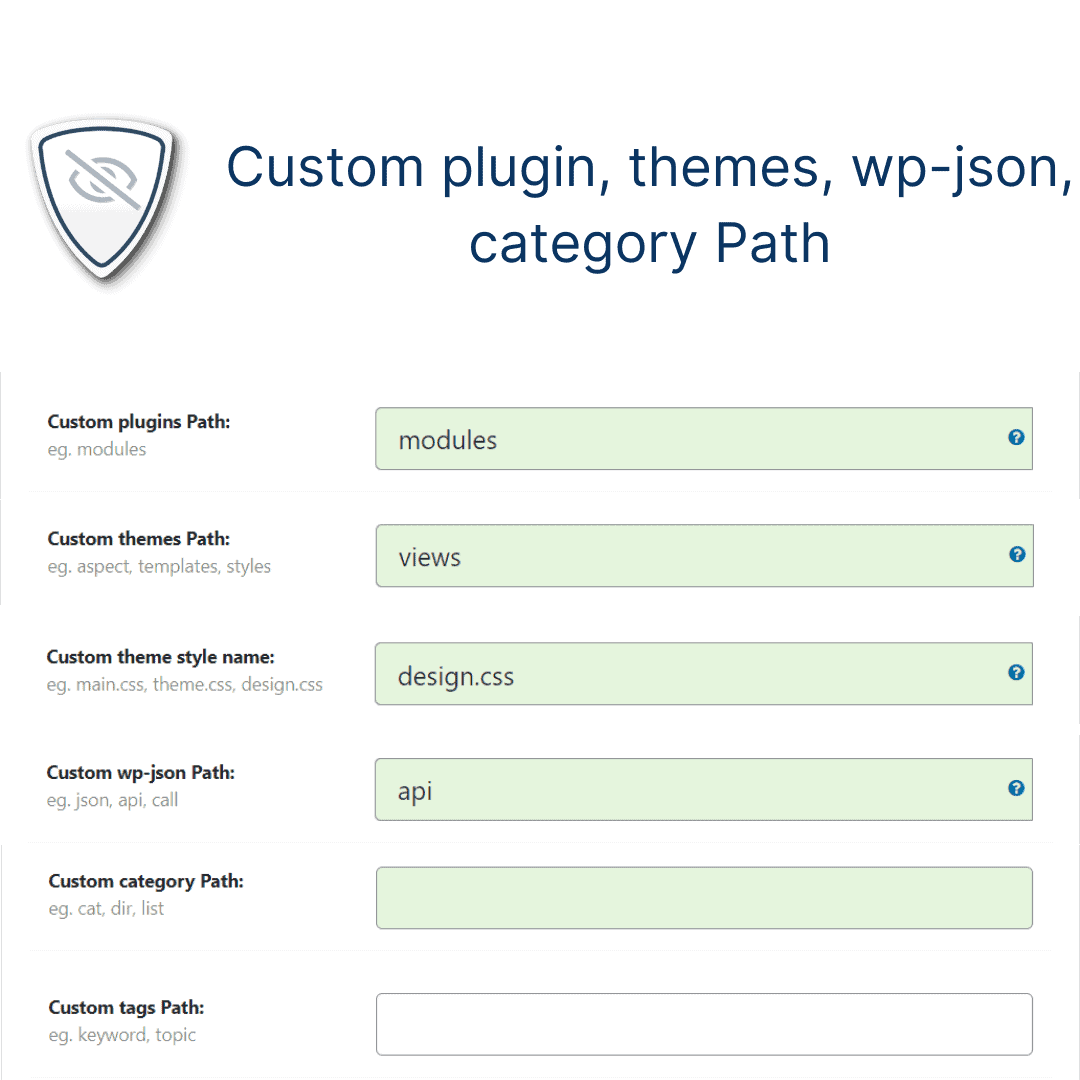Click the hint text "eg. keyword, topic"
This screenshot has width=1080, height=1080.
[x=122, y=1035]
